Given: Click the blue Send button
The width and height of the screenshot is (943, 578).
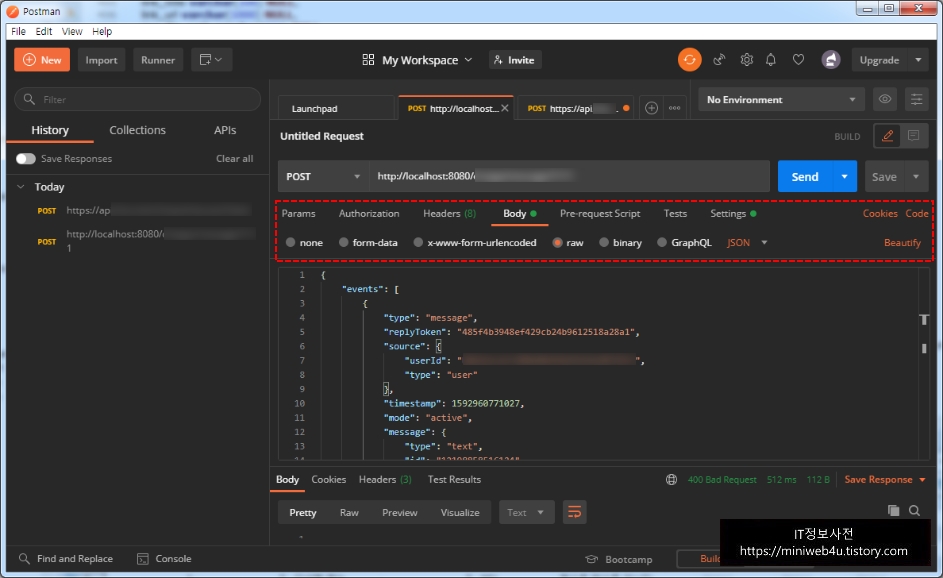Looking at the screenshot, I should [x=805, y=176].
